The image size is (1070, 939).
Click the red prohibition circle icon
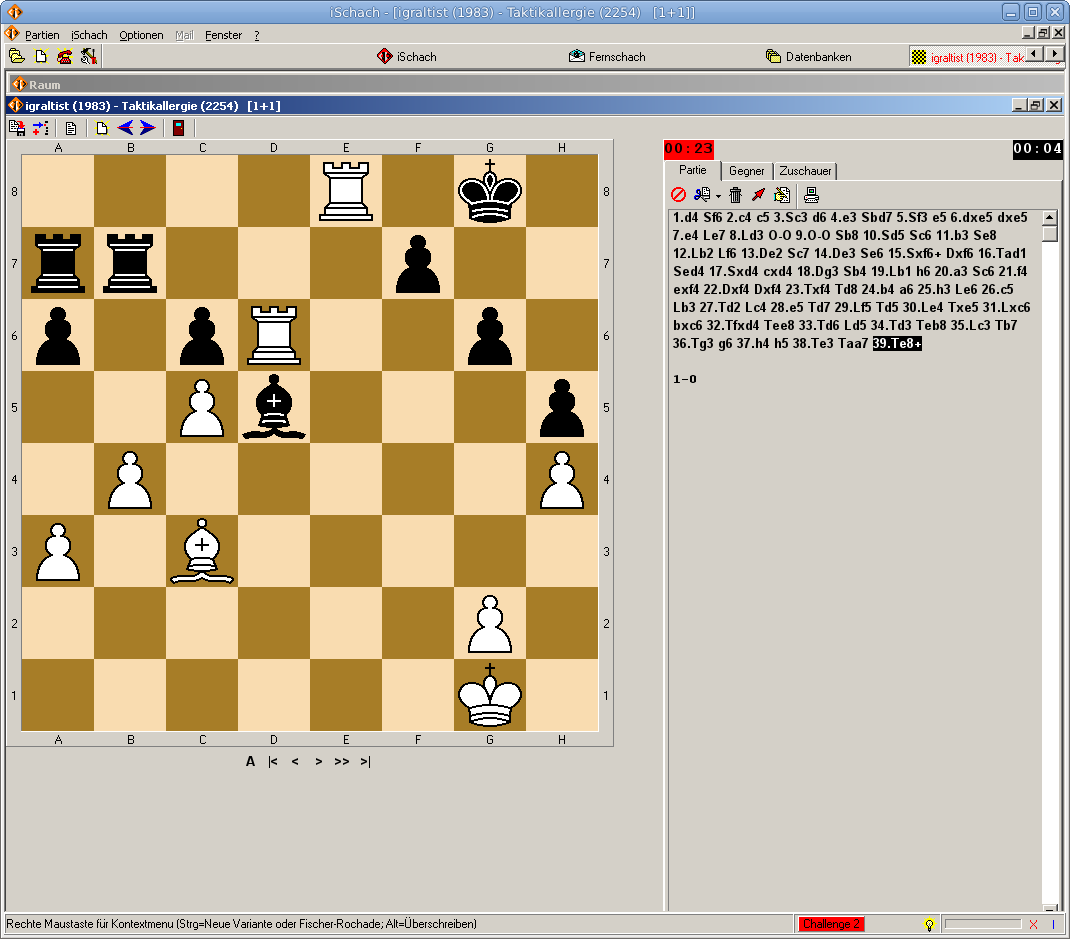pyautogui.click(x=678, y=195)
